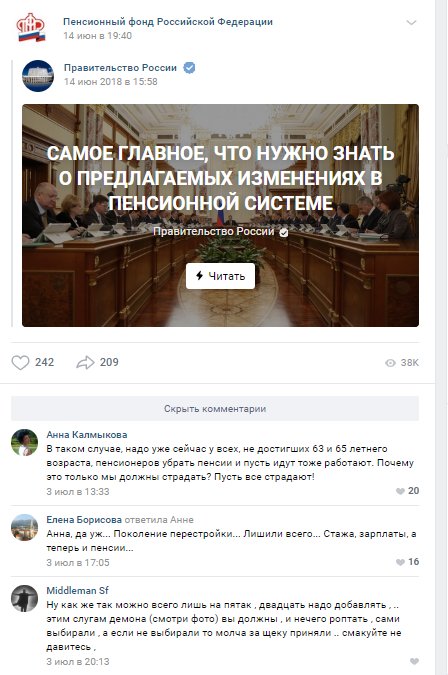Click the views eye icon showing 38K

click(x=390, y=363)
